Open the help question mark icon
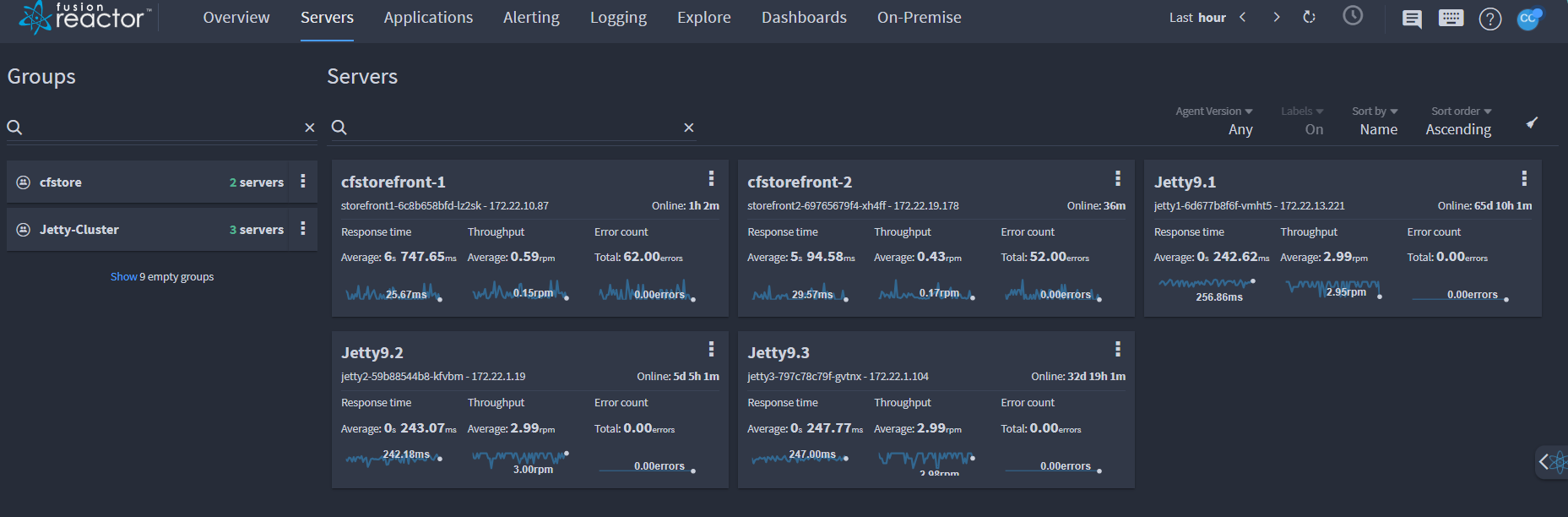Image resolution: width=1568 pixels, height=517 pixels. tap(1490, 19)
